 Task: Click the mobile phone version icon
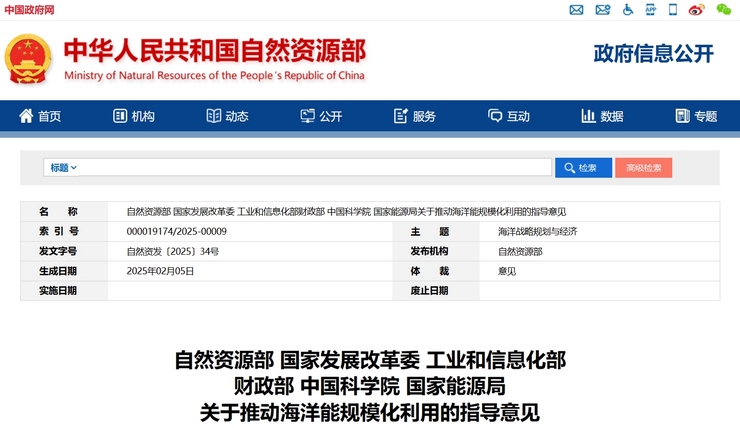point(673,9)
